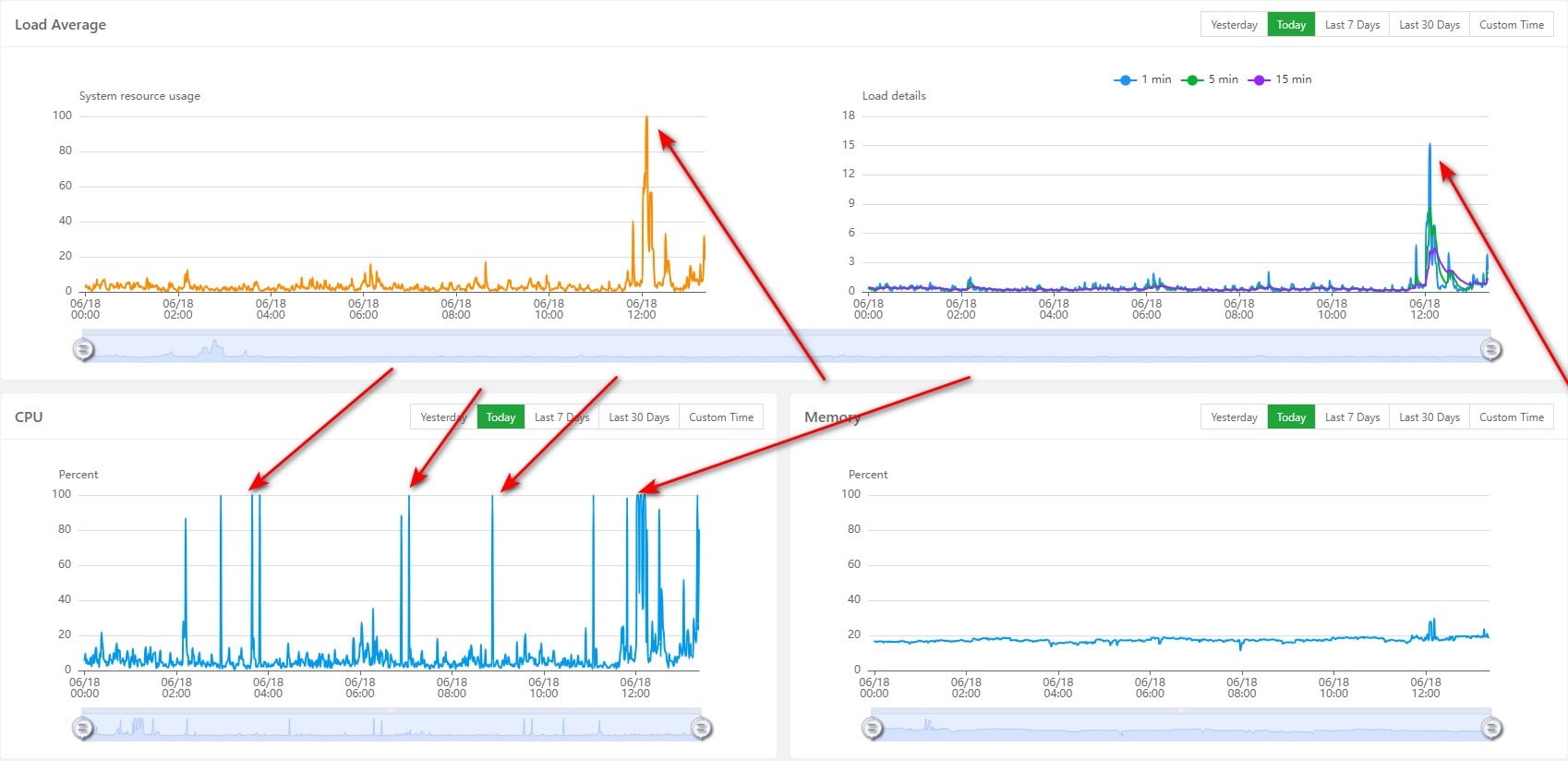Switch Load Average to Last 30 Days
The image size is (1568, 761).
(1429, 25)
